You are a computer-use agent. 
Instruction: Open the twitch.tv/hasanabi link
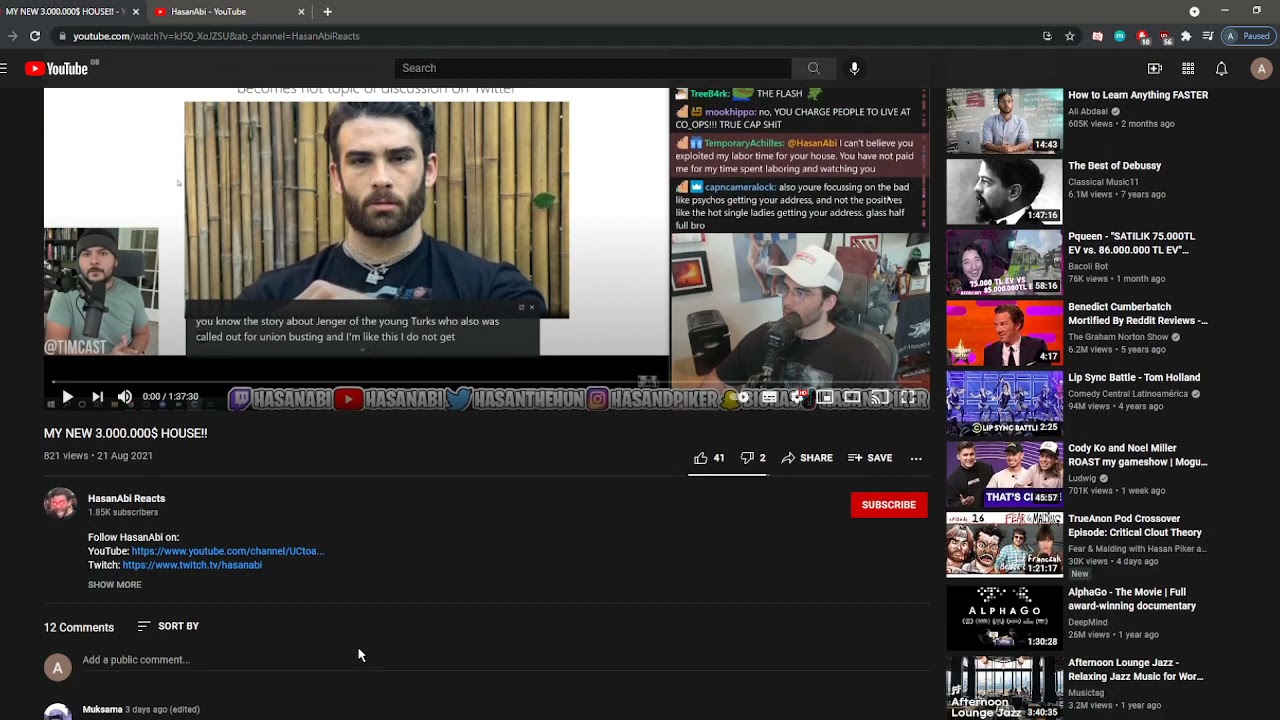(192, 565)
